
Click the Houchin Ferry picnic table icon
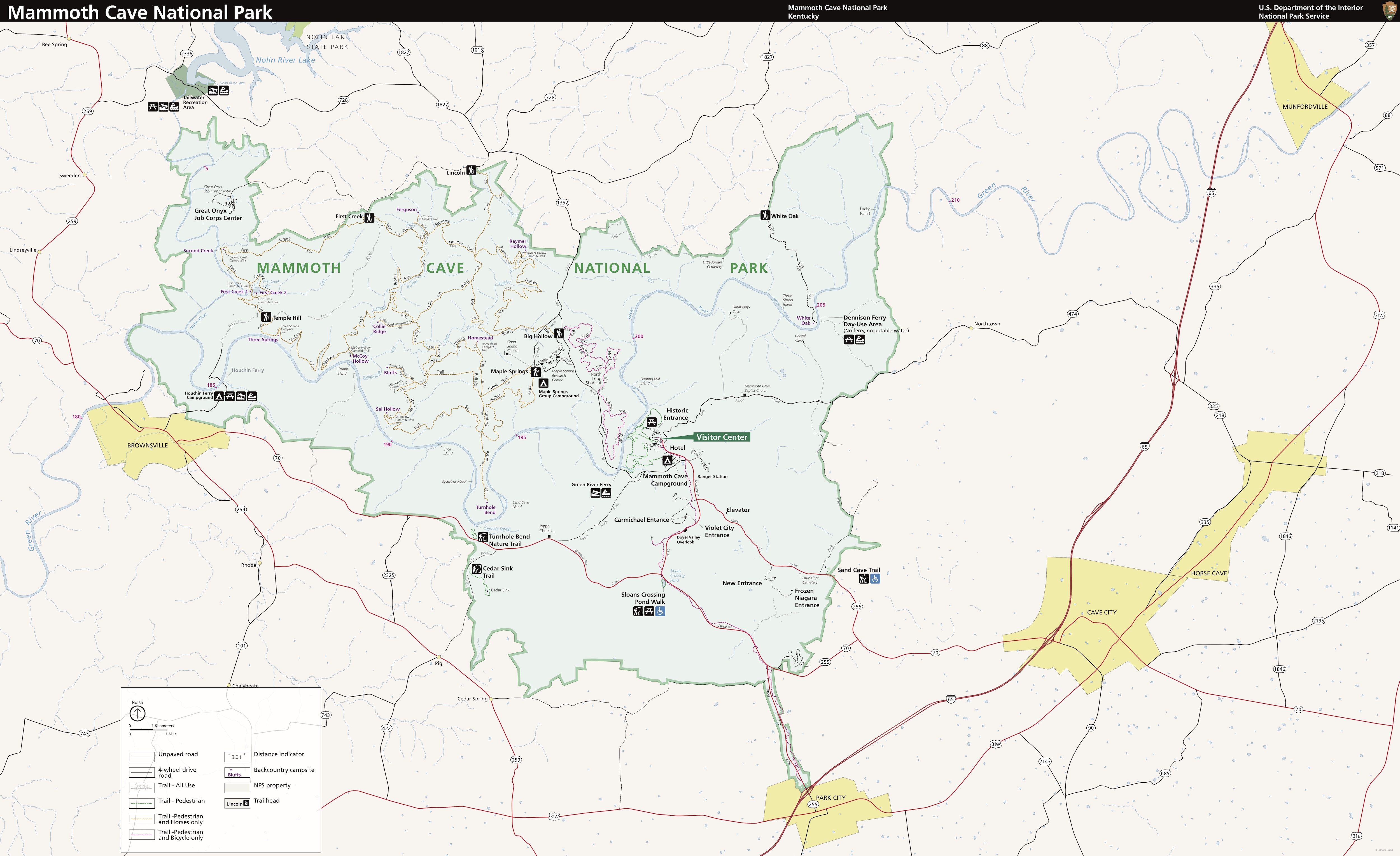(x=230, y=396)
